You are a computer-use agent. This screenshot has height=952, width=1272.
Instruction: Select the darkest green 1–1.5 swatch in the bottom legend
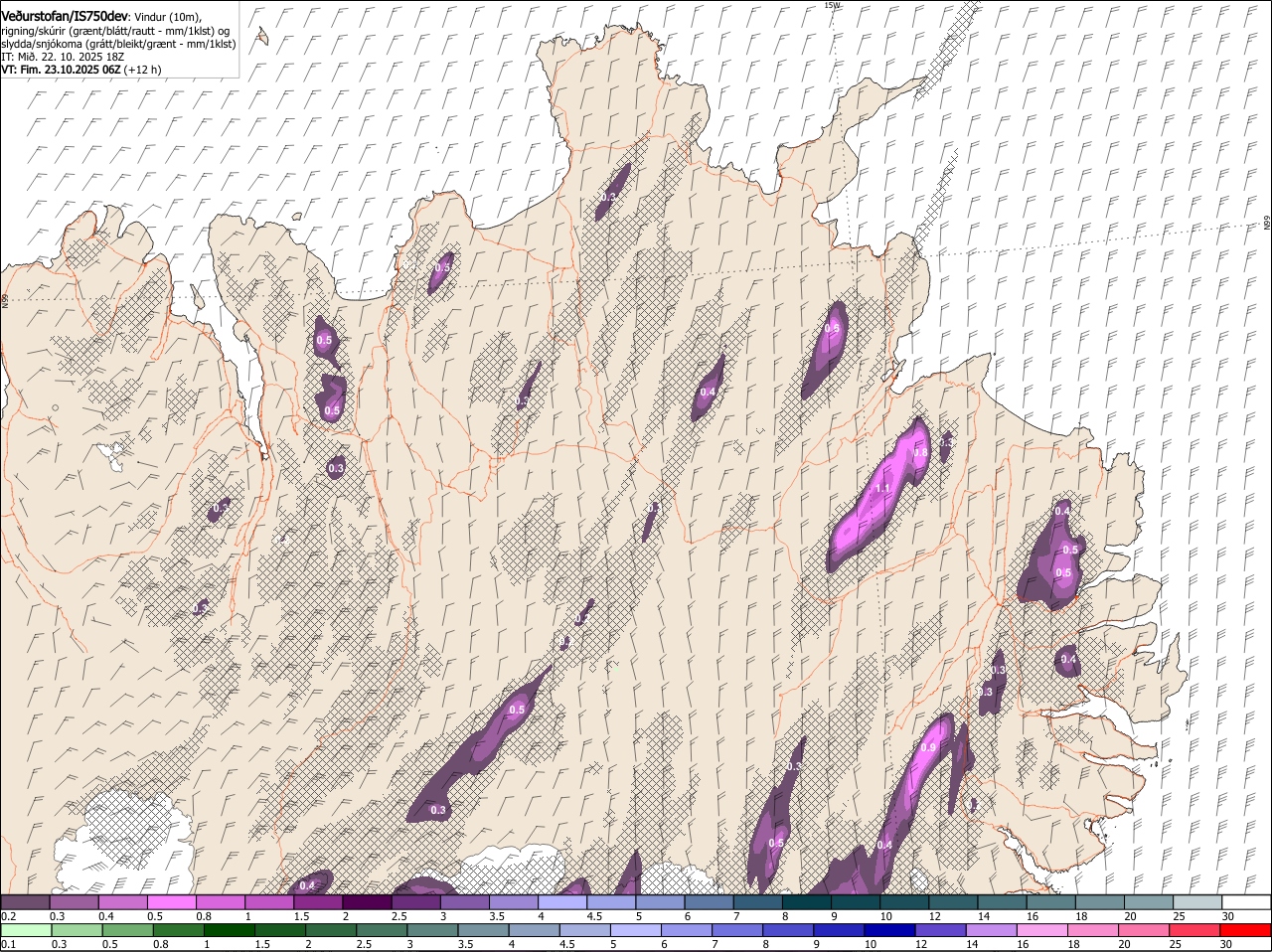(230, 930)
